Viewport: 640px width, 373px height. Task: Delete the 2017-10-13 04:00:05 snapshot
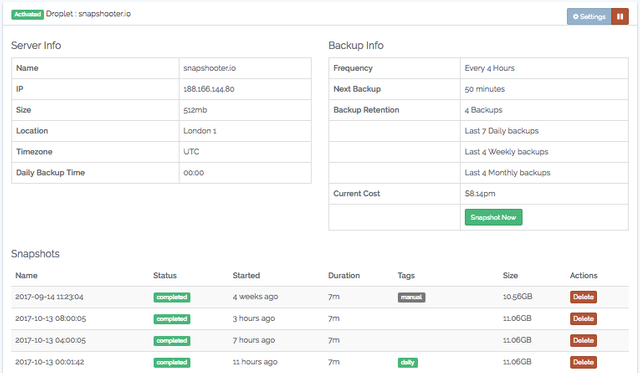pos(583,340)
